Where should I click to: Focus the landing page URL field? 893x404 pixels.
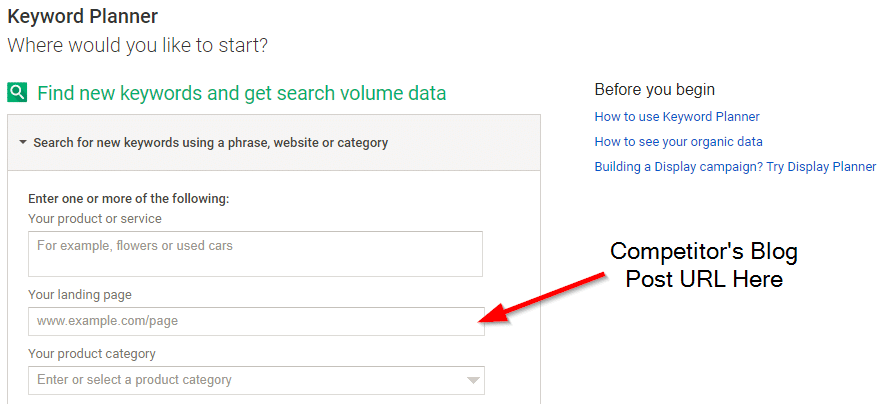(x=256, y=321)
